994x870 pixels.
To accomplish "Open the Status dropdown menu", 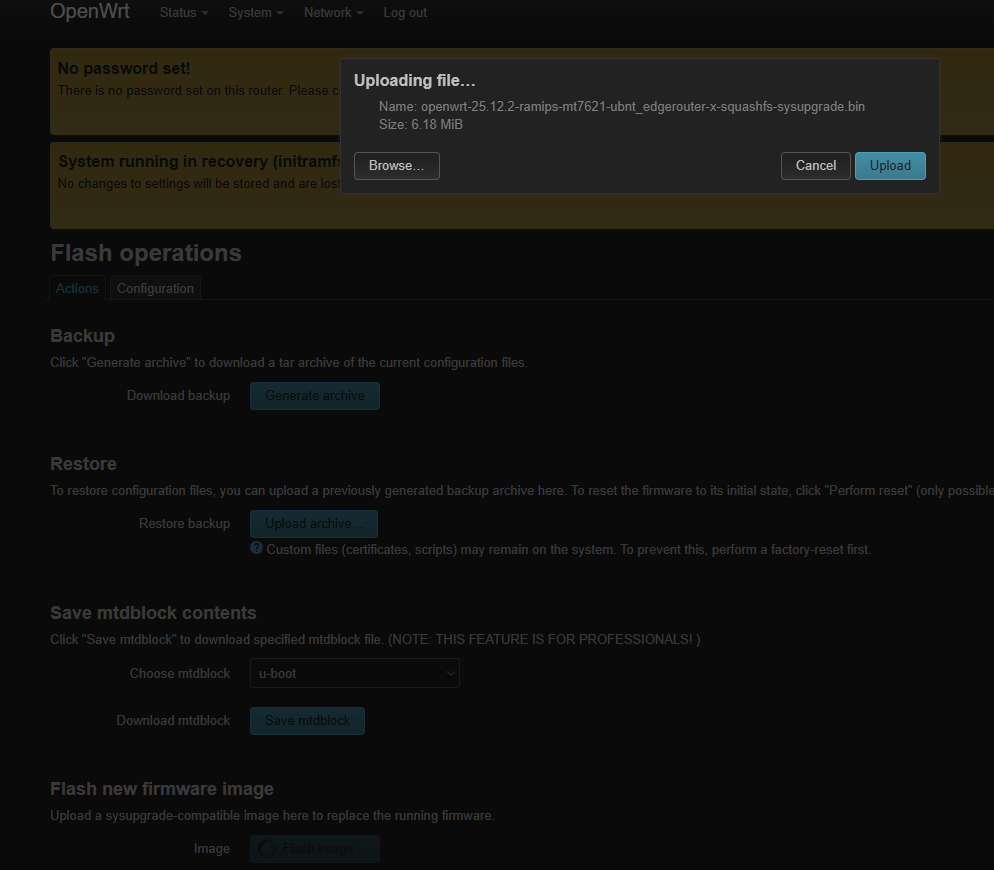I will 184,13.
